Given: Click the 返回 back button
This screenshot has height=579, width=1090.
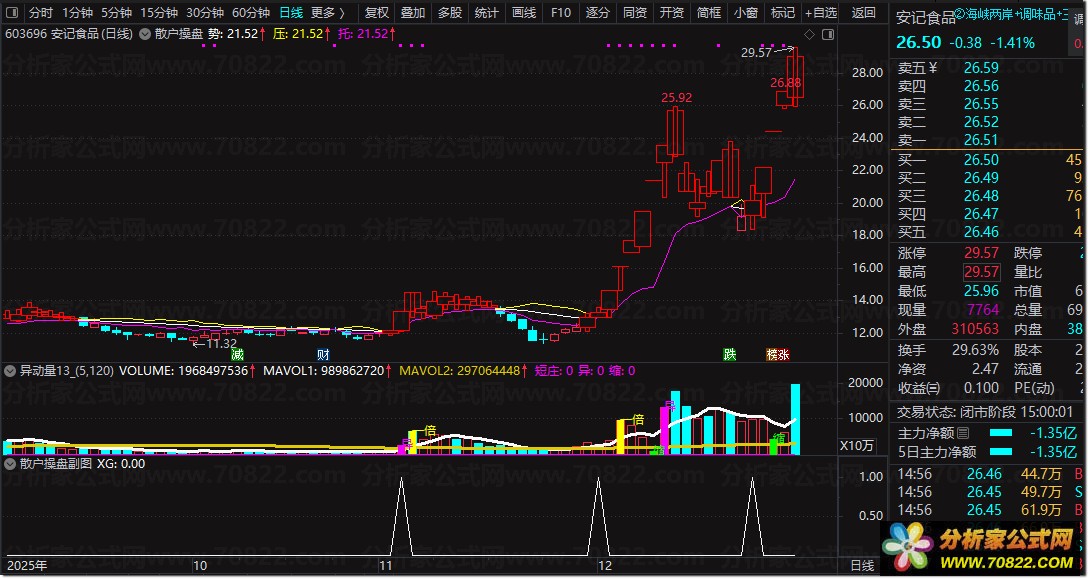Looking at the screenshot, I should (863, 13).
